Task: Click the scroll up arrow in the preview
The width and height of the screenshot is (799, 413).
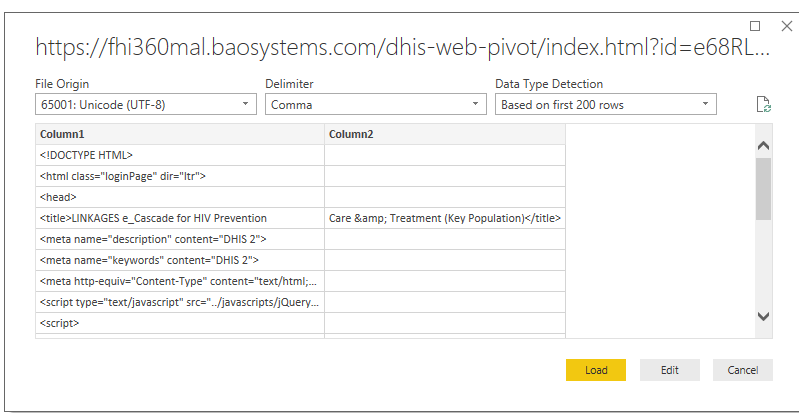Action: (763, 145)
